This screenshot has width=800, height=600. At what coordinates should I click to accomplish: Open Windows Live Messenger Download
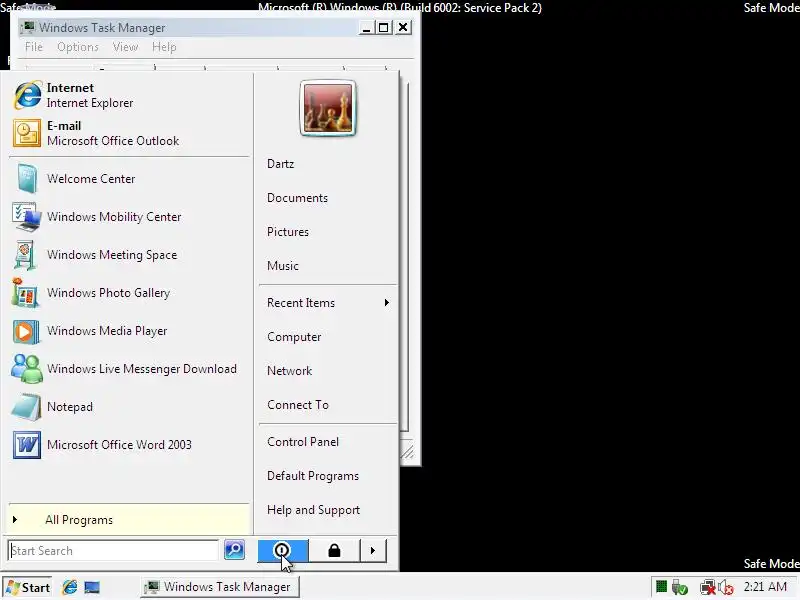(x=130, y=369)
